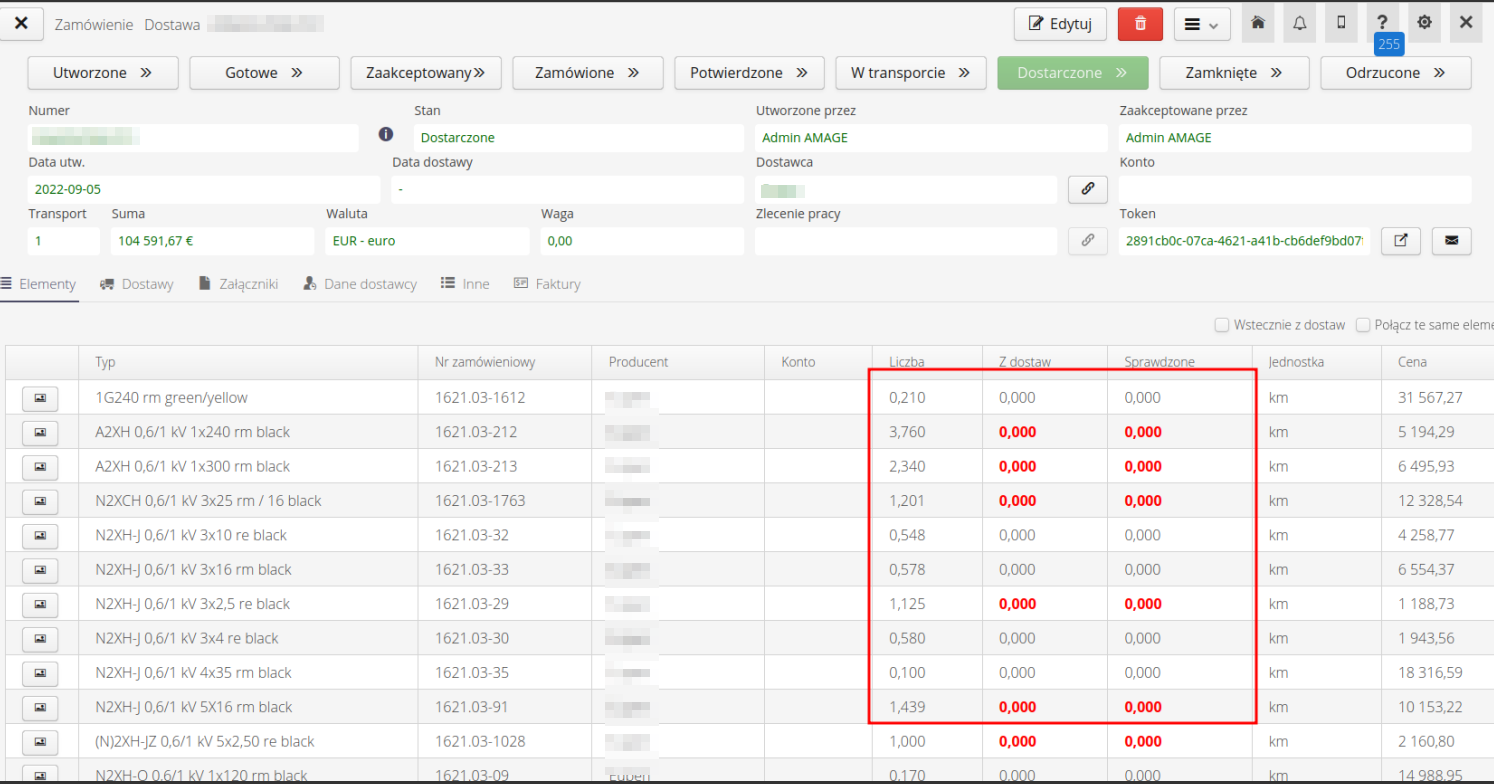The height and width of the screenshot is (784, 1494).
Task: Toggle the Połącz te same elementy checkbox
Action: 1362,325
